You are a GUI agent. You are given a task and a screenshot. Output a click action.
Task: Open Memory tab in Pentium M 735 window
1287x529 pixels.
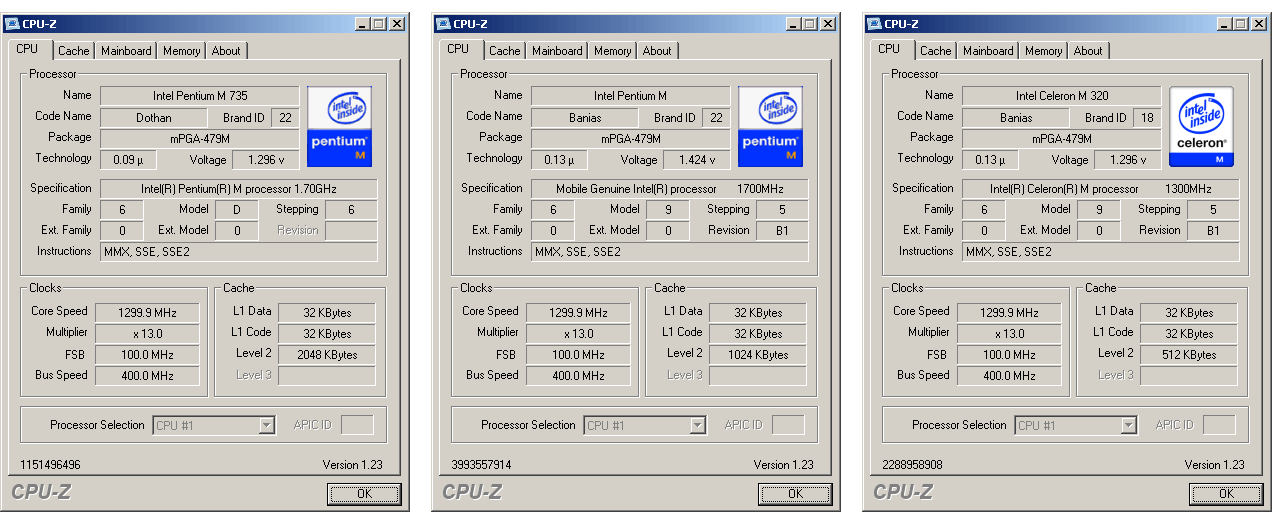(181, 51)
